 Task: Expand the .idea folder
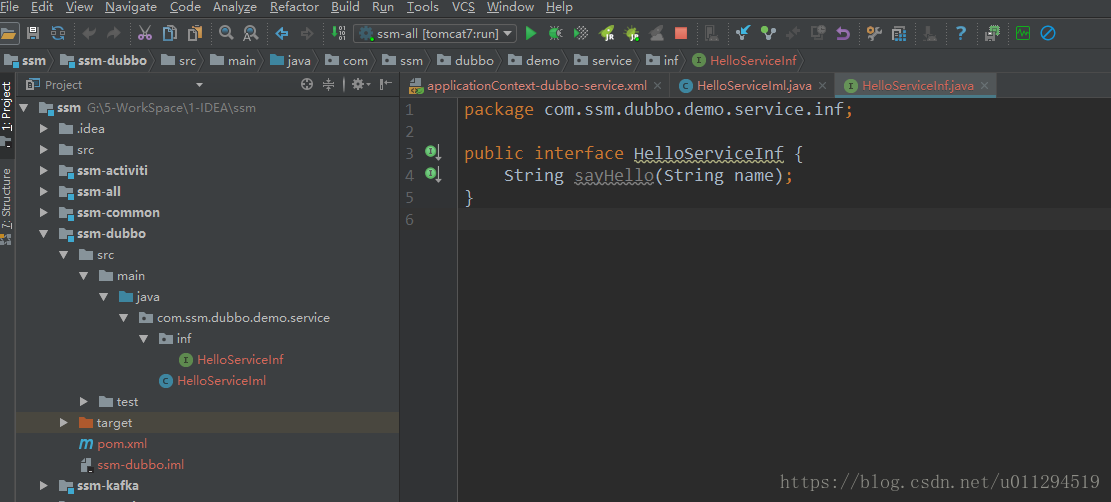pos(44,129)
